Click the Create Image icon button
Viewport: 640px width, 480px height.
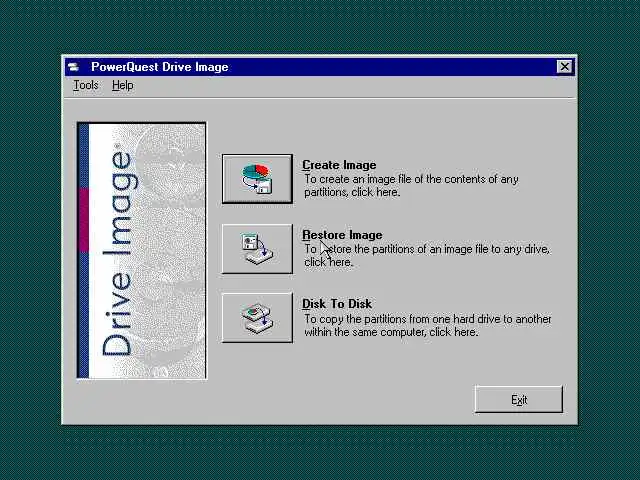(x=257, y=179)
